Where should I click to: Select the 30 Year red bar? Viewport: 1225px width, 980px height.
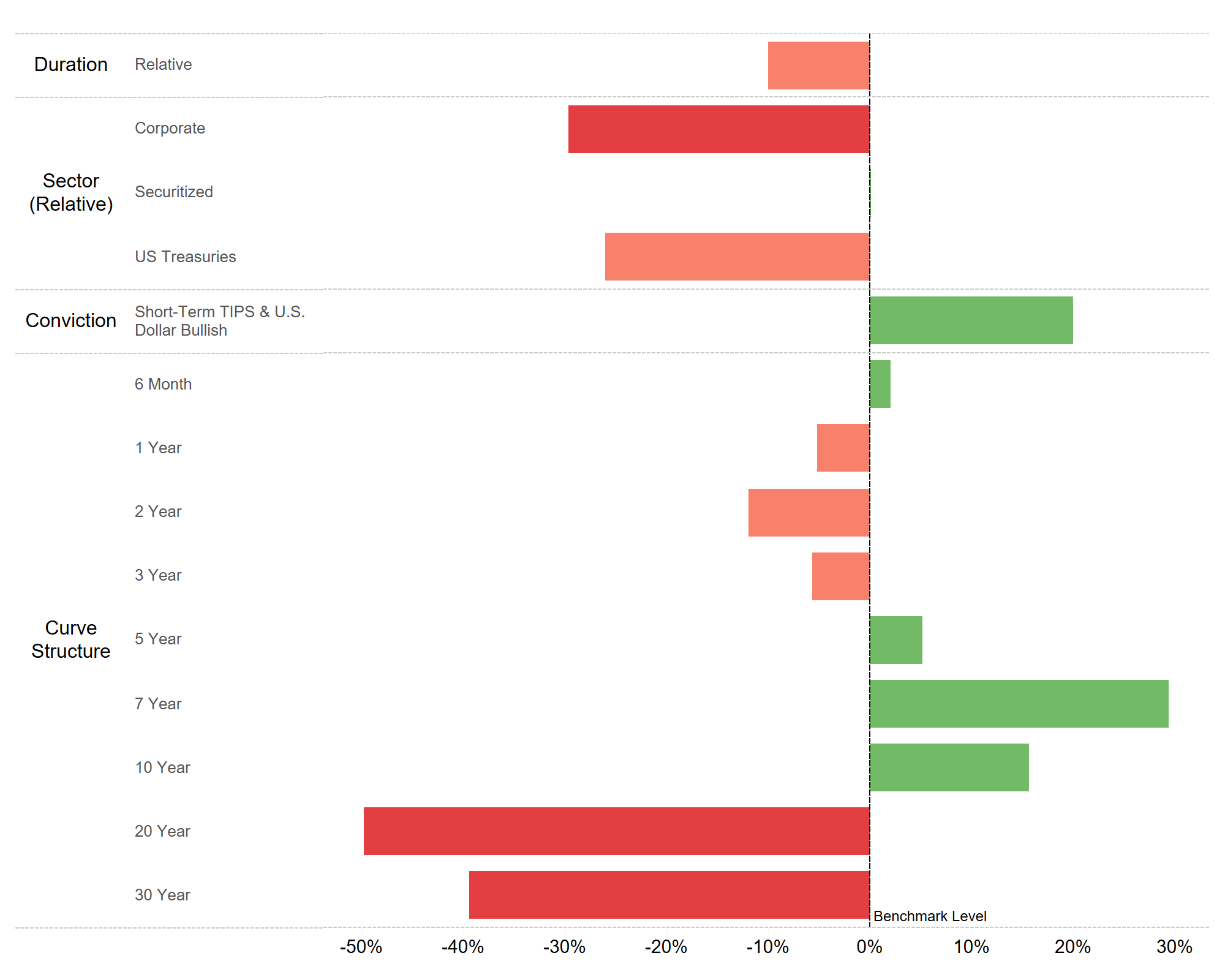[669, 895]
